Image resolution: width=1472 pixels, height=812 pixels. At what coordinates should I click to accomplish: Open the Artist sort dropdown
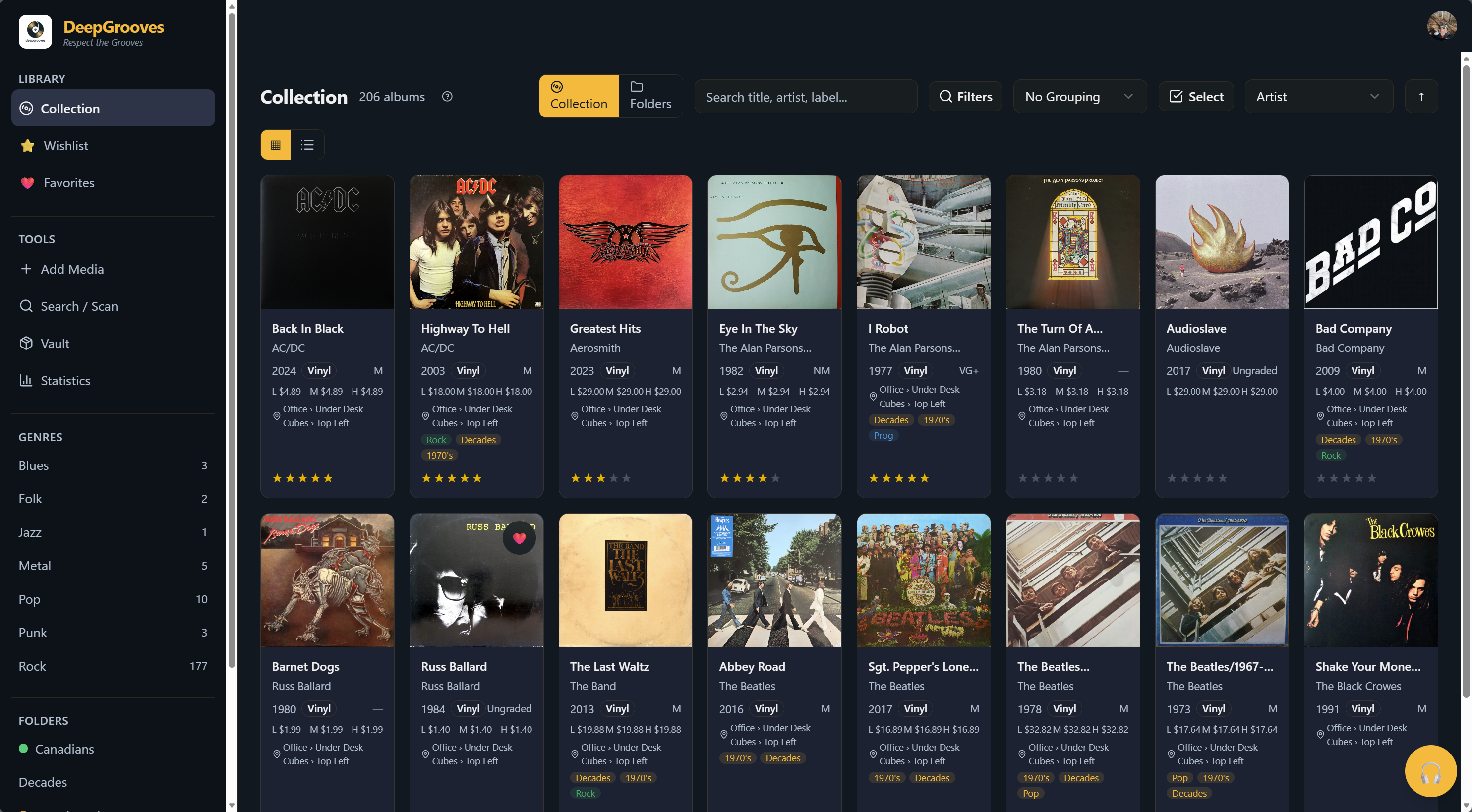[x=1318, y=97]
